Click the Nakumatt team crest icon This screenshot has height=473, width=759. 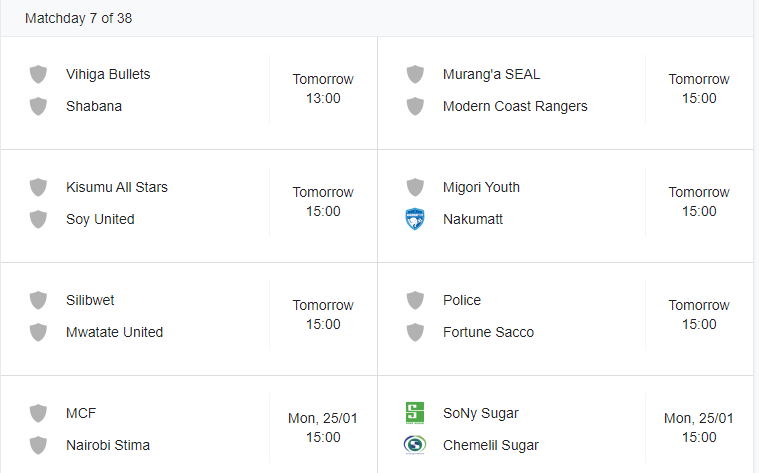(x=415, y=219)
